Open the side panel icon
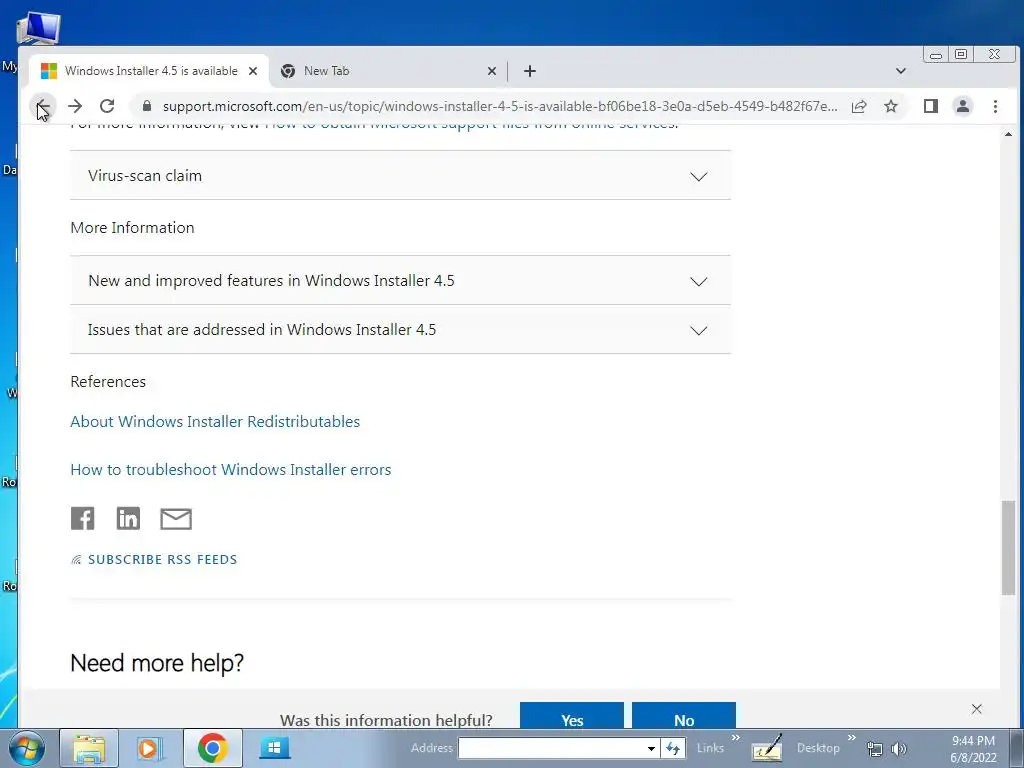This screenshot has height=768, width=1024. click(x=931, y=106)
